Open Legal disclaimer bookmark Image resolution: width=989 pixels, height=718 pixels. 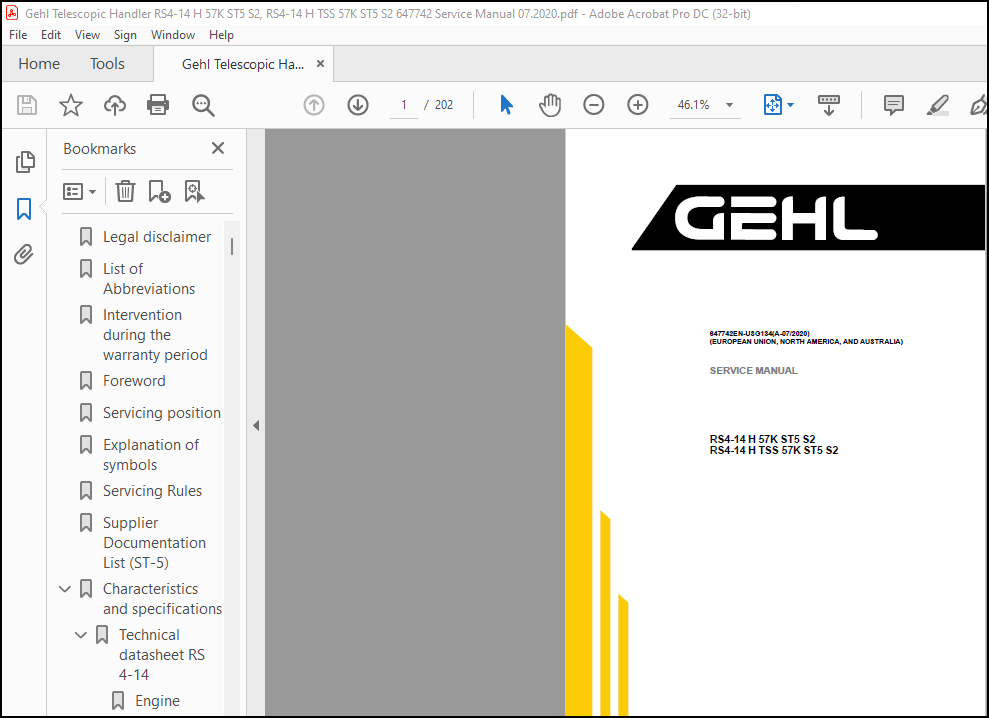pyautogui.click(x=157, y=237)
